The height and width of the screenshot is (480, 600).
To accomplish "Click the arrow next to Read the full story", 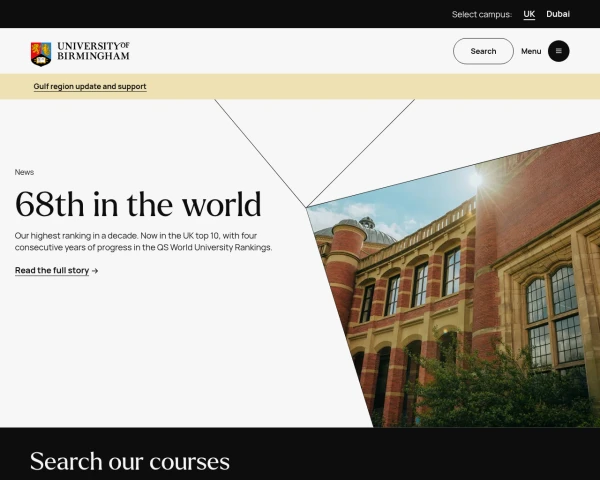I will click(x=95, y=271).
